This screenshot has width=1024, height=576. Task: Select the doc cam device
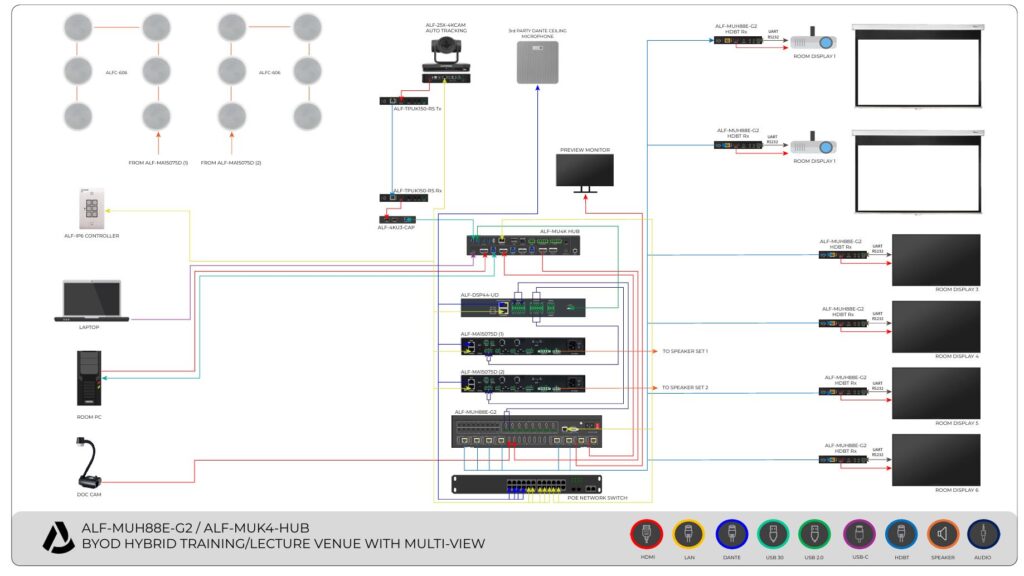89,463
